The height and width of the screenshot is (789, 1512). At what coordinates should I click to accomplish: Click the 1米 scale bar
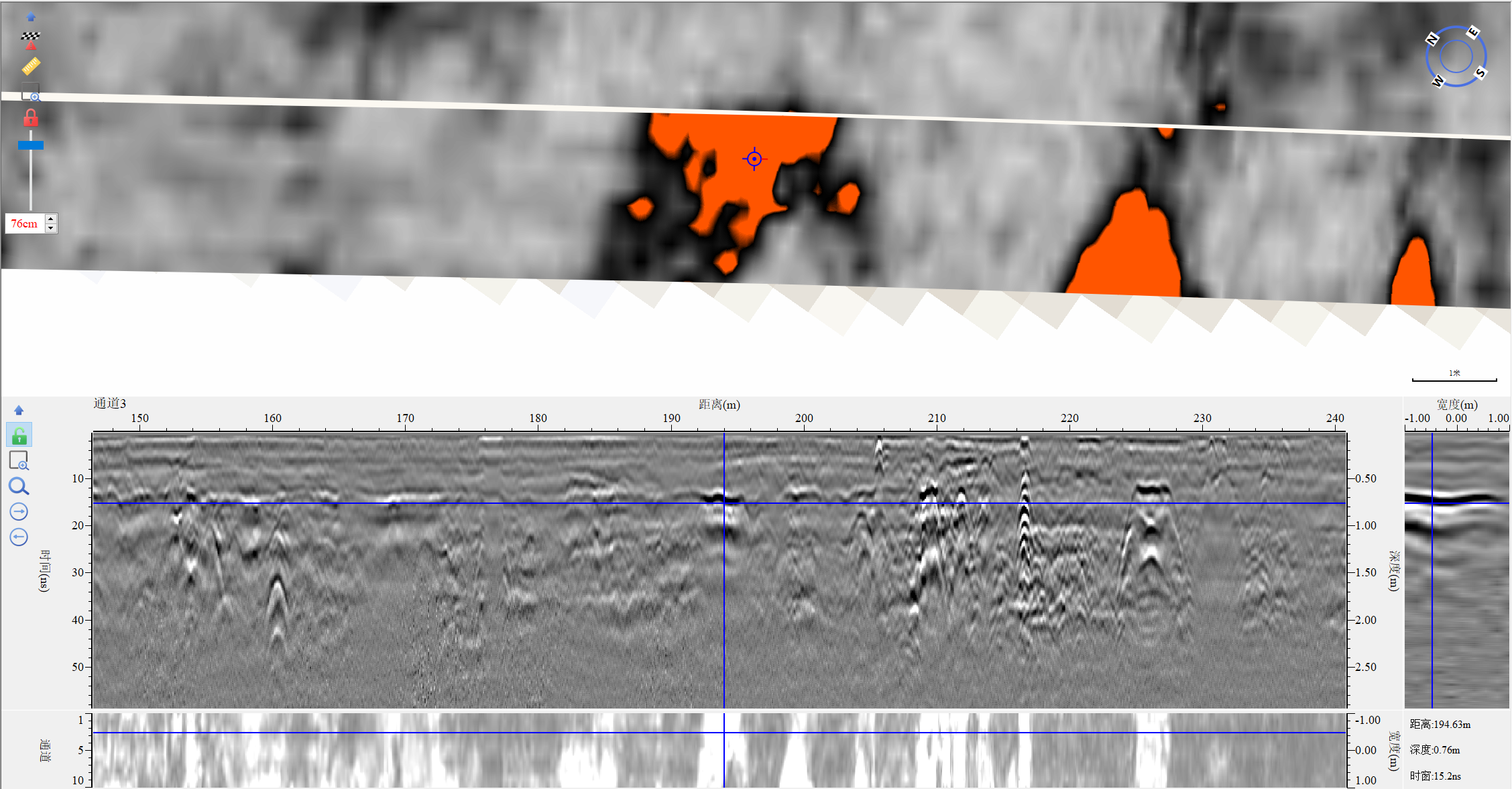click(x=1454, y=376)
